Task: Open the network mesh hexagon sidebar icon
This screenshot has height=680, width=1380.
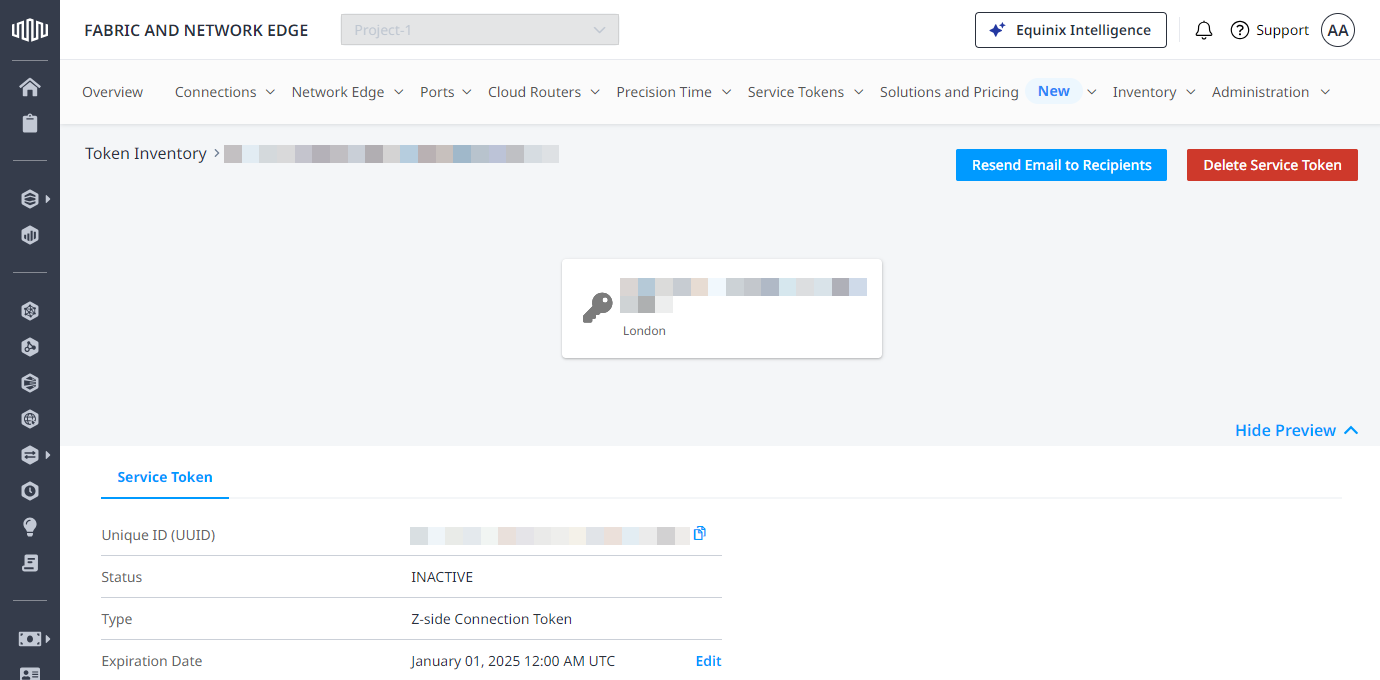Action: click(30, 311)
